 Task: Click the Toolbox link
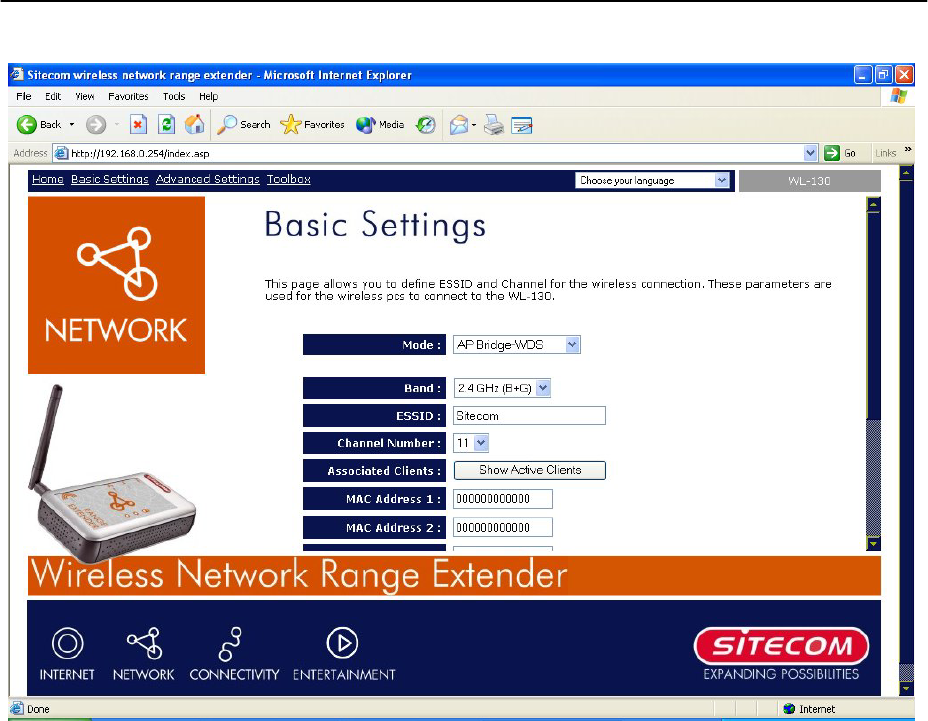coord(288,179)
